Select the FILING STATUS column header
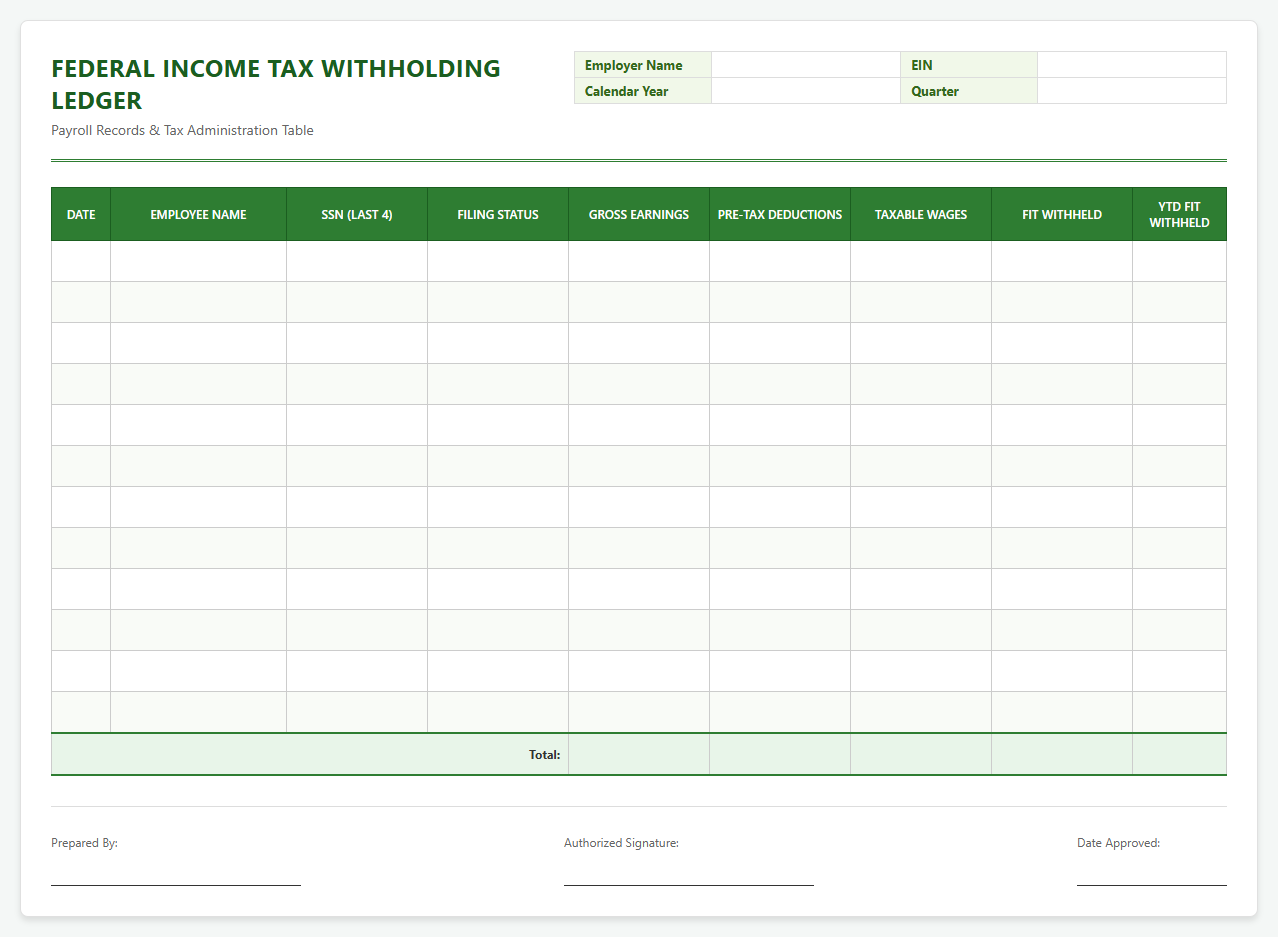The image size is (1278, 937). (x=498, y=214)
